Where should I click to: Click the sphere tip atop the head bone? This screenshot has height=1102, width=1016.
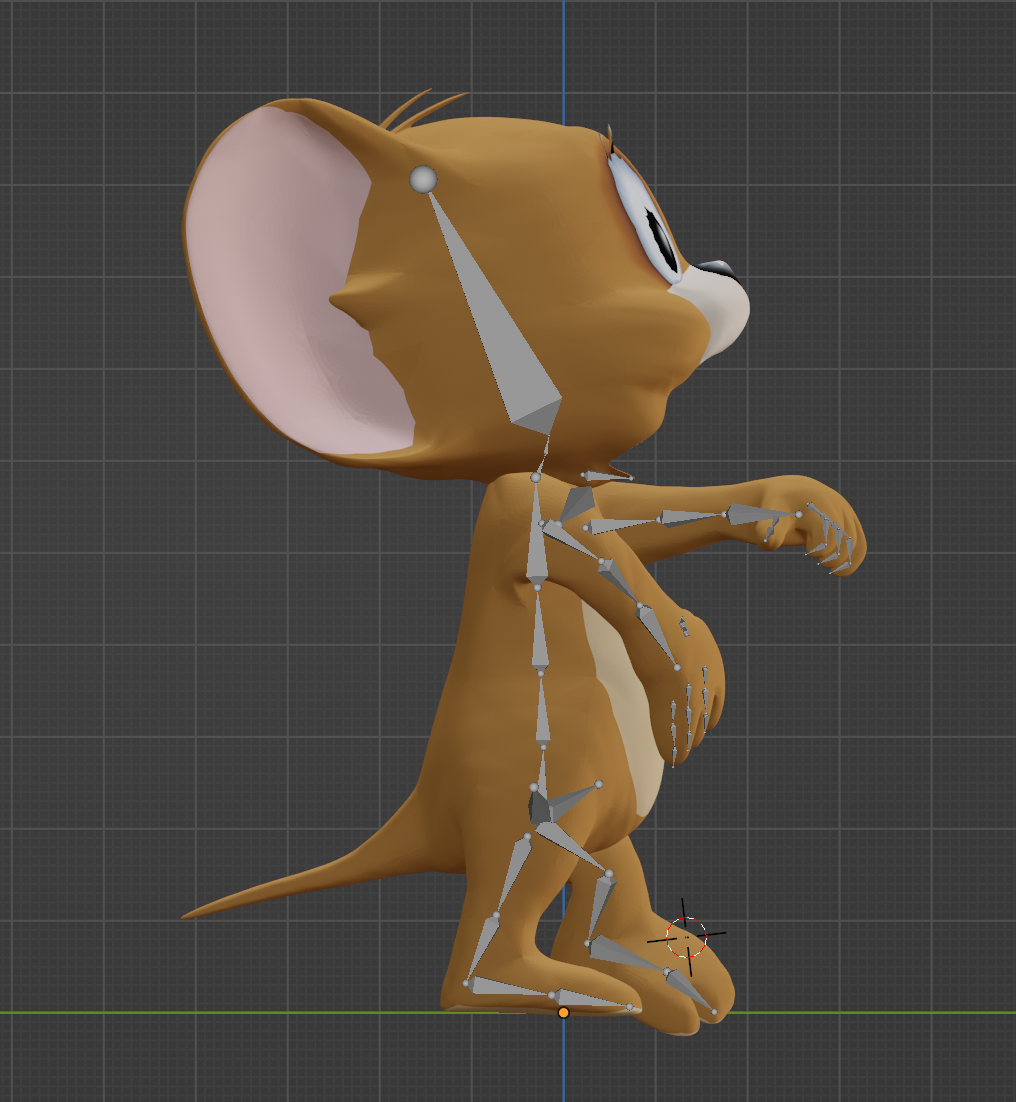[424, 179]
